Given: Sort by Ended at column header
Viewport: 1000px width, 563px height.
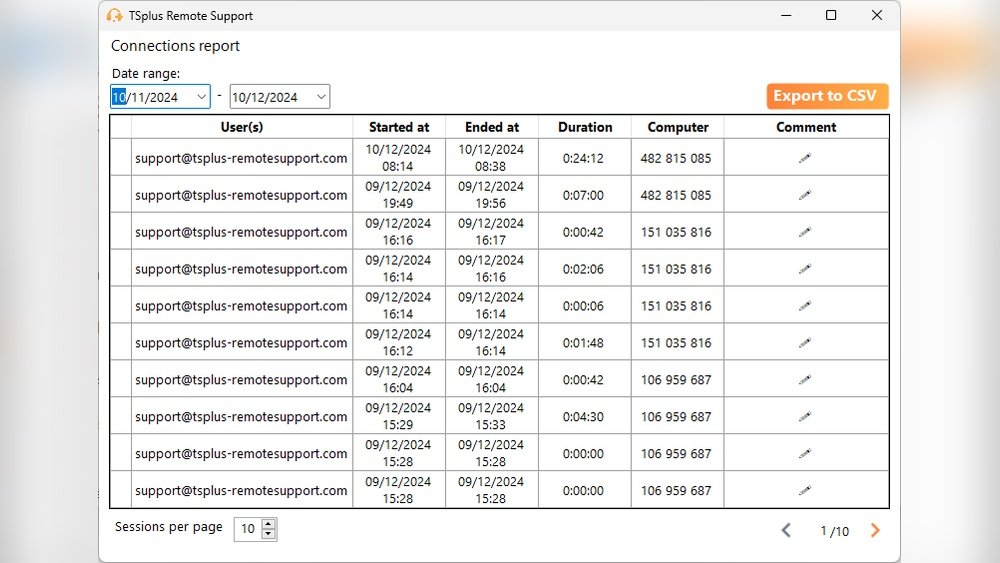Looking at the screenshot, I should (492, 127).
